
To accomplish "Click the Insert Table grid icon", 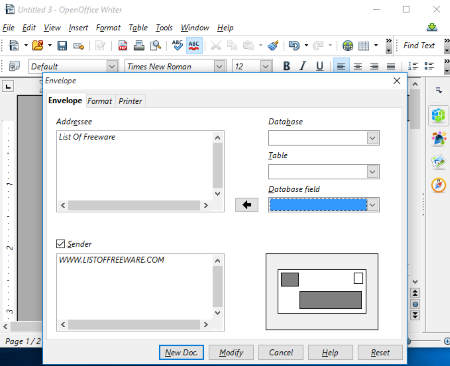I will pos(364,46).
